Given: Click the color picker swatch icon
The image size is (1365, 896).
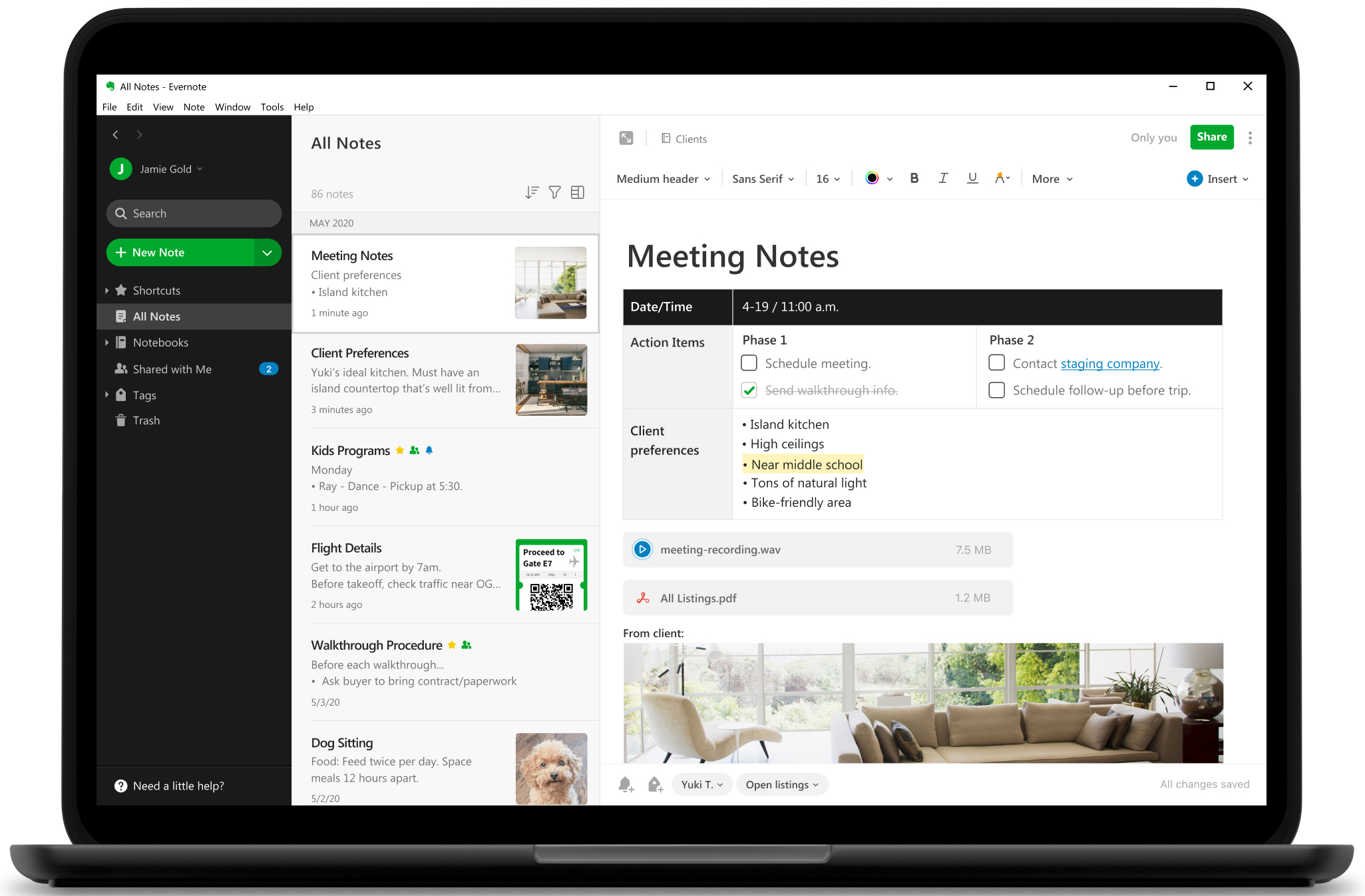Looking at the screenshot, I should [872, 178].
